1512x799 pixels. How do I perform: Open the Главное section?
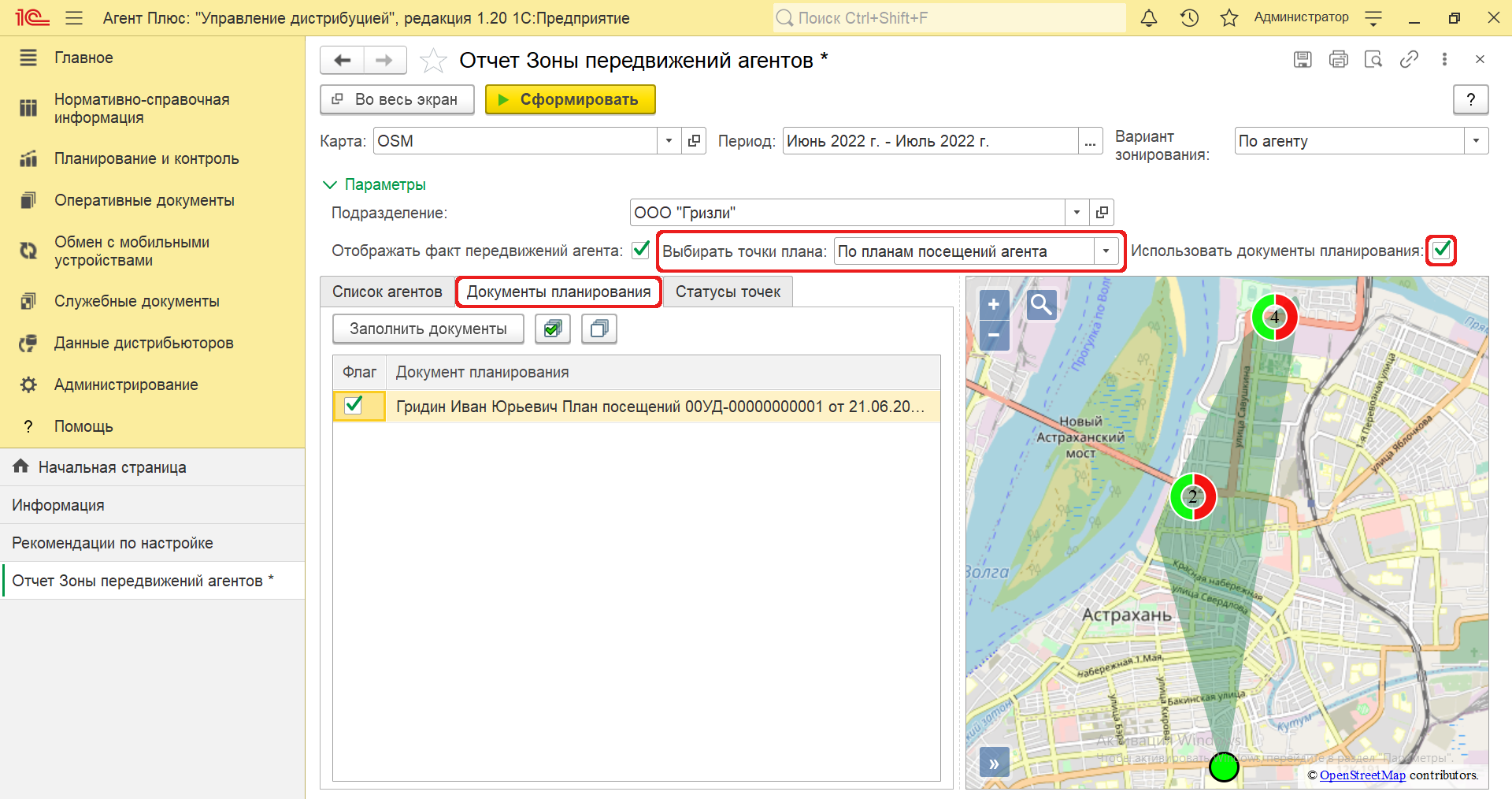coord(83,58)
